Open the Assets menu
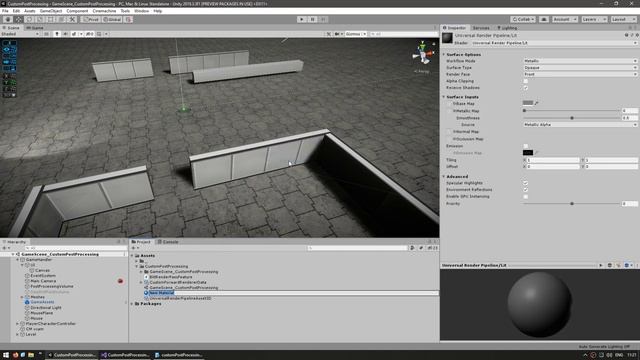 [x=30, y=11]
